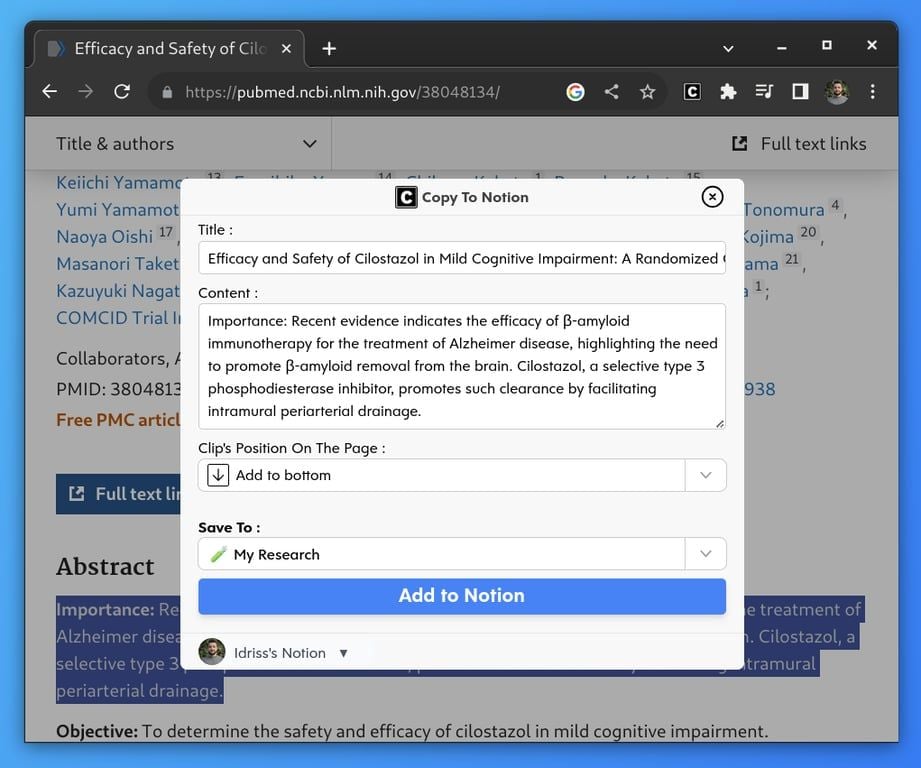This screenshot has width=921, height=768.
Task: Click the highlighted periarterial drainage text
Action: click(139, 690)
